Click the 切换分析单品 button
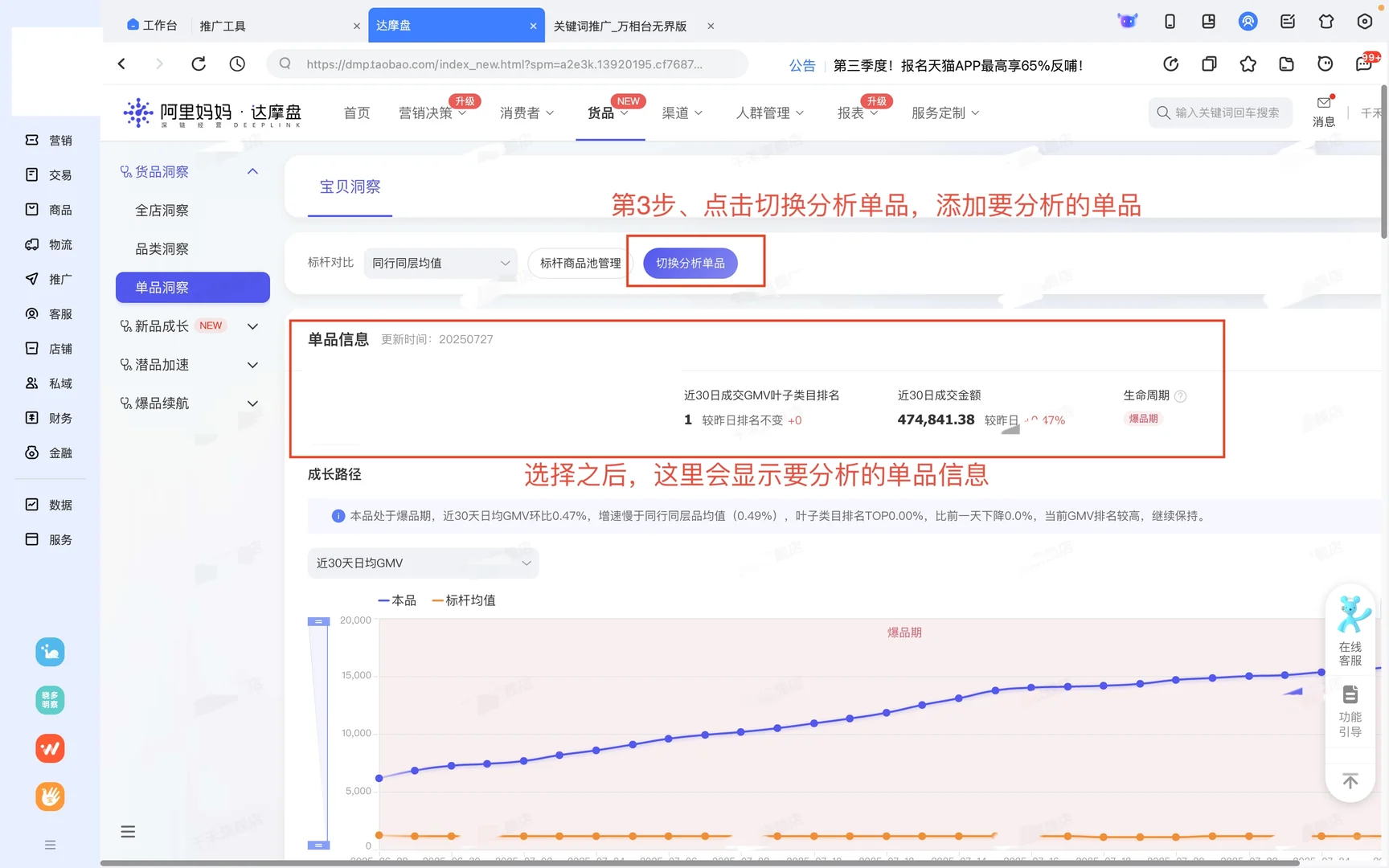Screen dimensions: 1389x868 689,263
